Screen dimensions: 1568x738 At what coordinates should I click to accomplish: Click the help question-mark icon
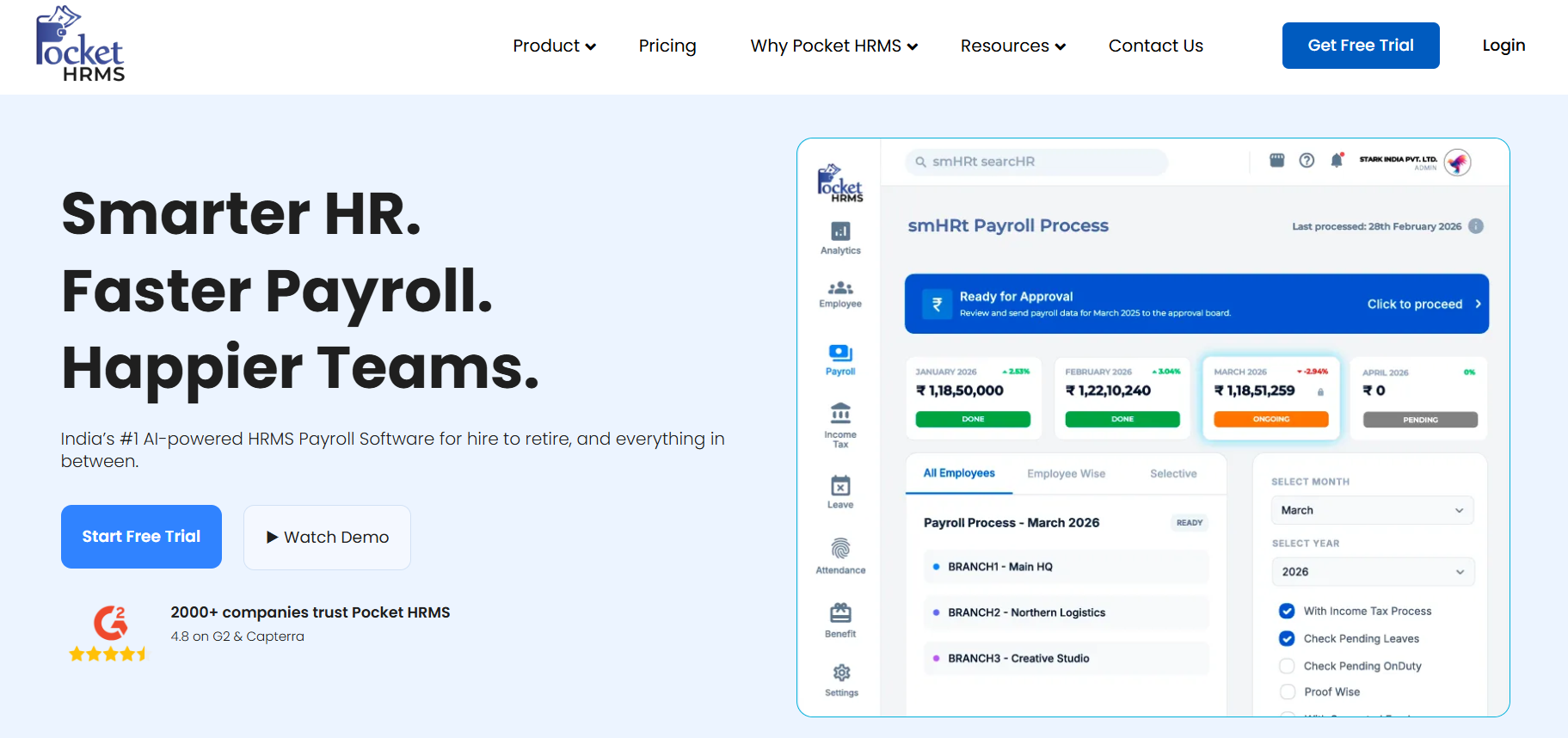1307,160
